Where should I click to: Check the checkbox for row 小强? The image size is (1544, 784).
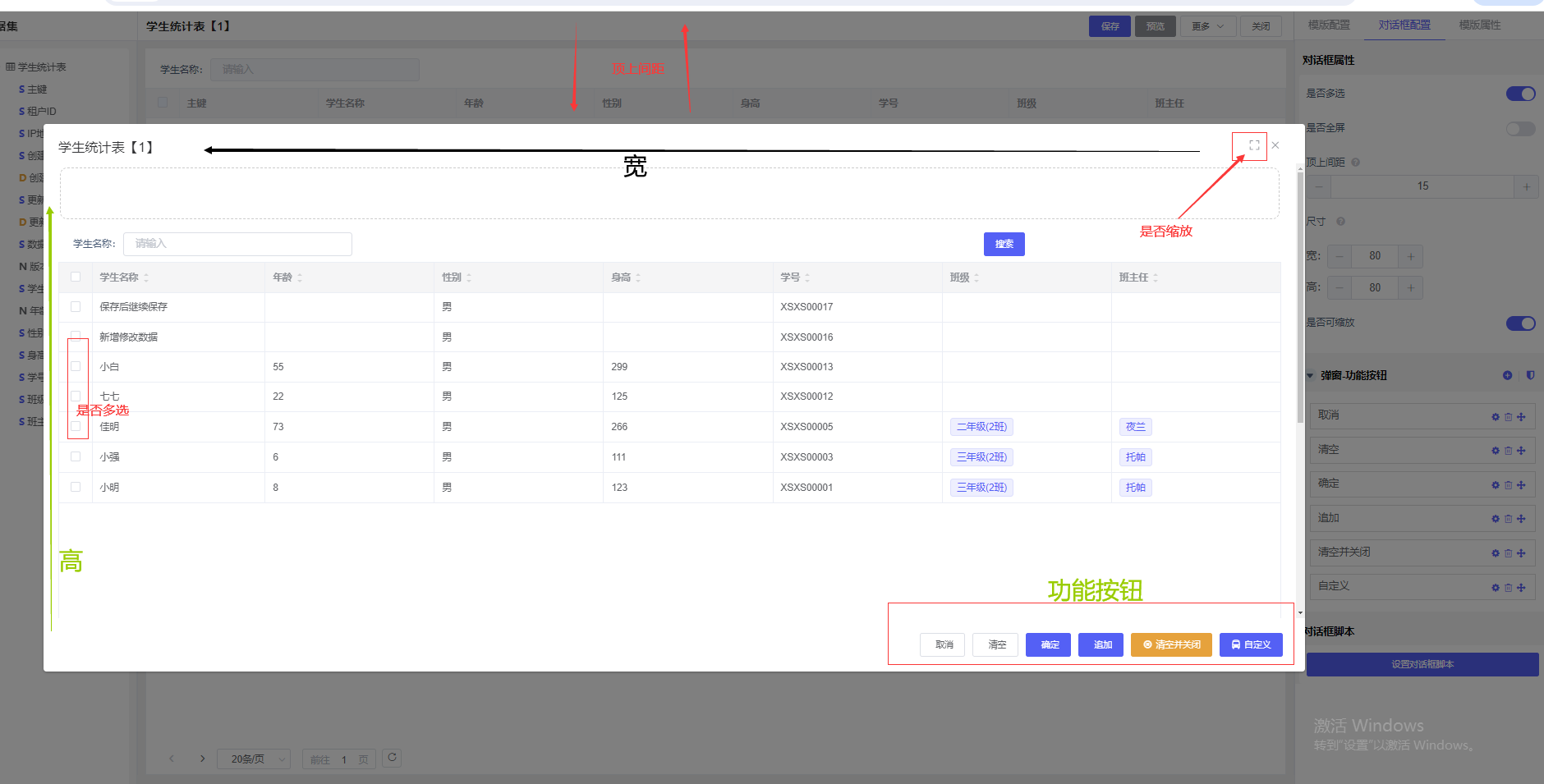coord(76,456)
